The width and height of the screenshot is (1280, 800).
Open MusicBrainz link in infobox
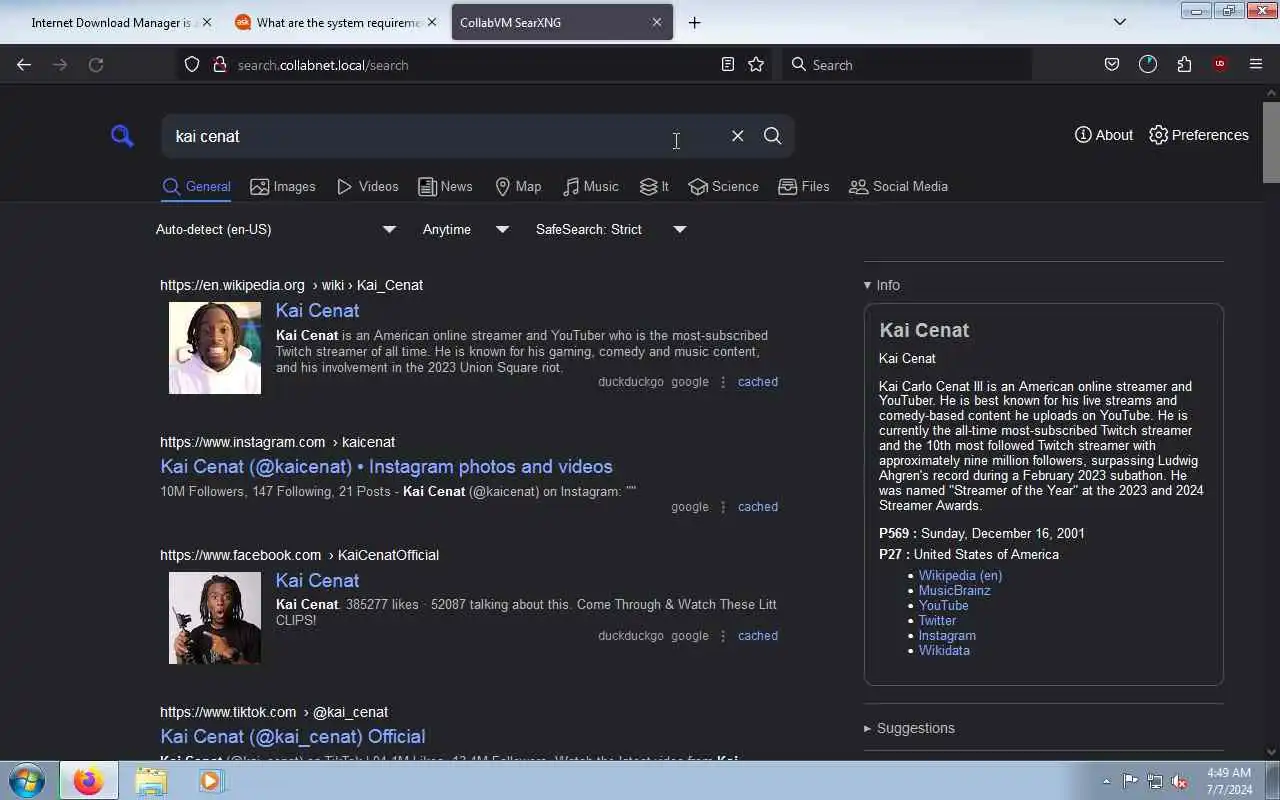click(955, 591)
